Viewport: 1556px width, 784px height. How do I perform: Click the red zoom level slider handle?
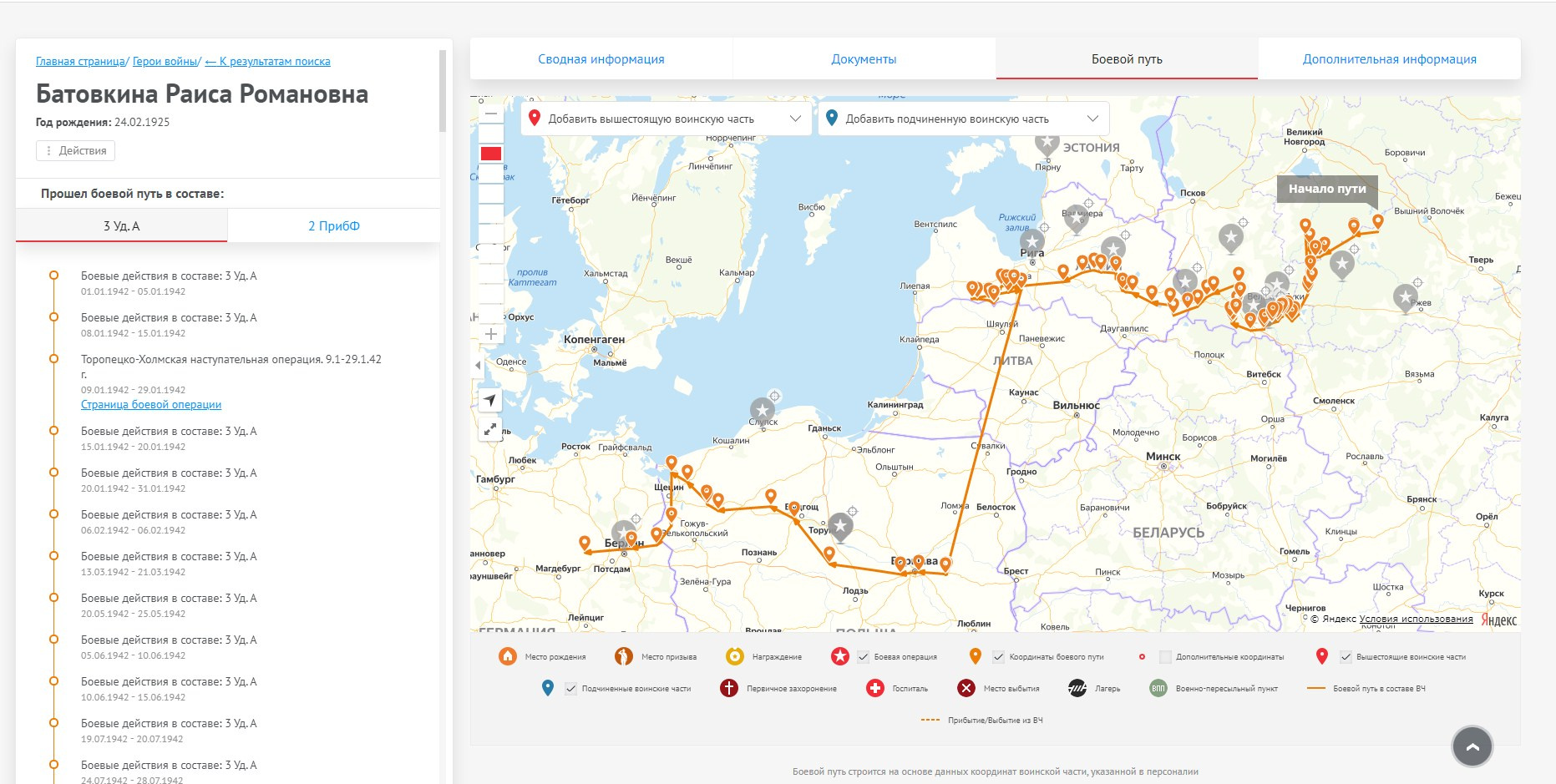tap(491, 154)
